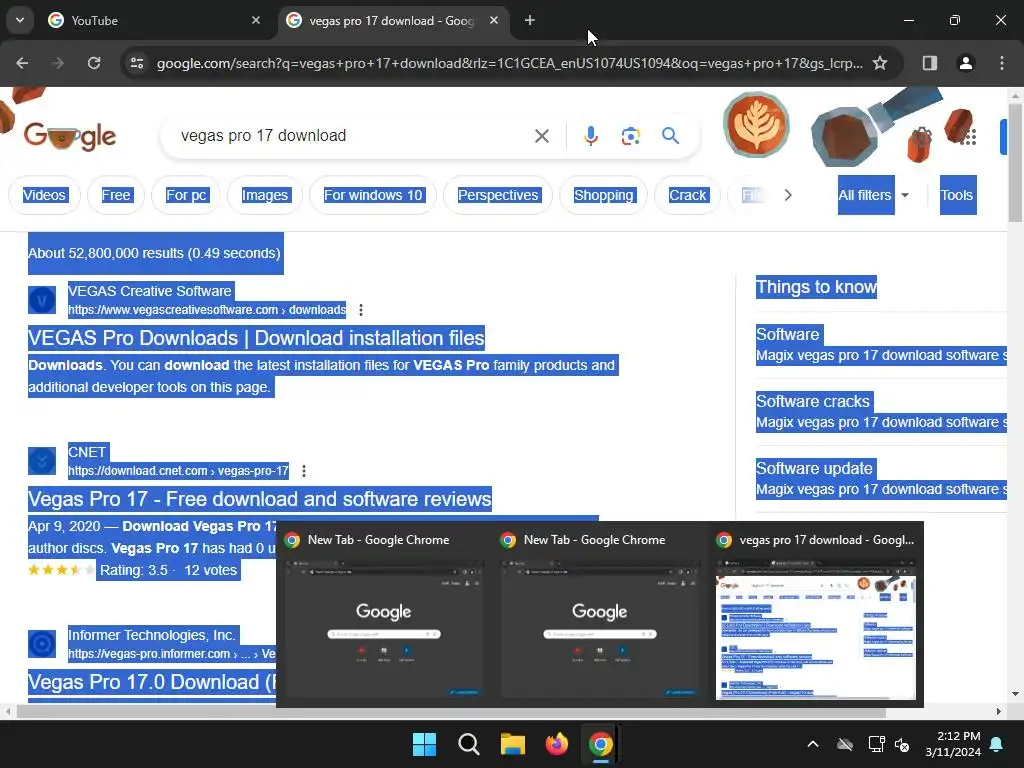This screenshot has height=768, width=1024.
Task: Start voice search with microphone
Action: coord(590,136)
